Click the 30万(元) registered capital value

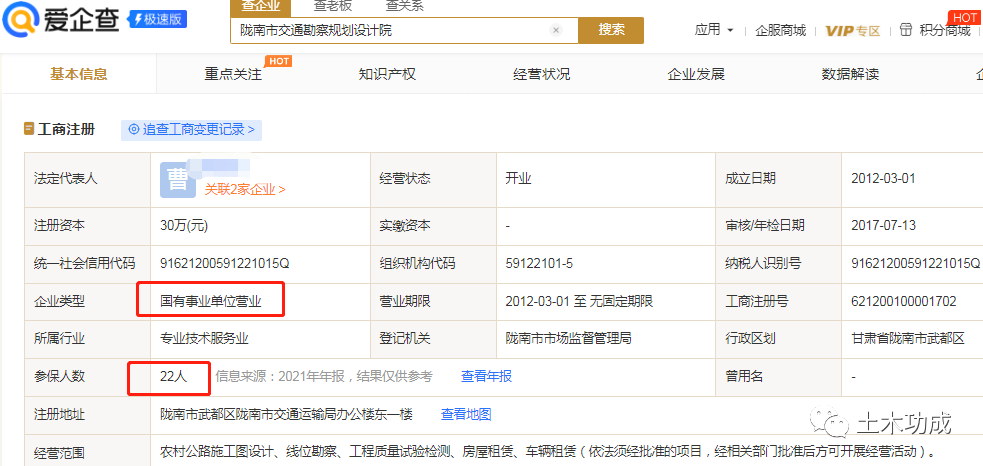point(184,225)
